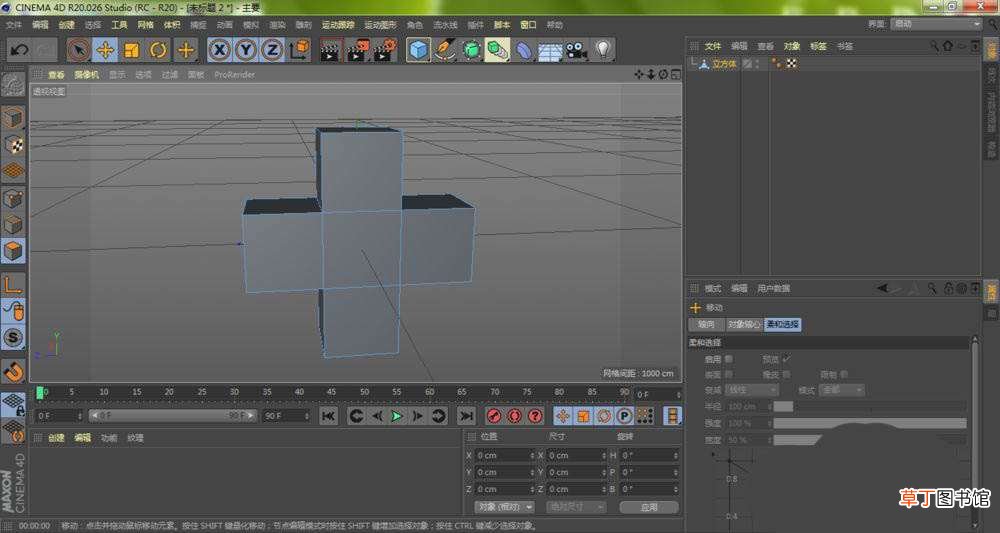1000x533 pixels.
Task: Click the Array modeling generator icon
Action: click(x=497, y=50)
